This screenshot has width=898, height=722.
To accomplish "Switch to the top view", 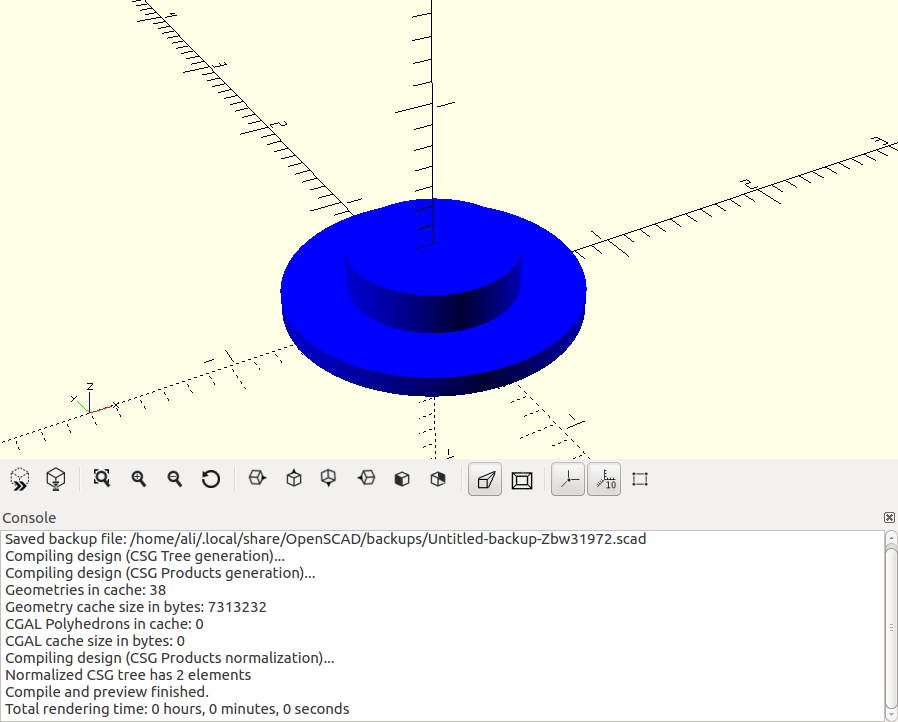I will coord(293,479).
